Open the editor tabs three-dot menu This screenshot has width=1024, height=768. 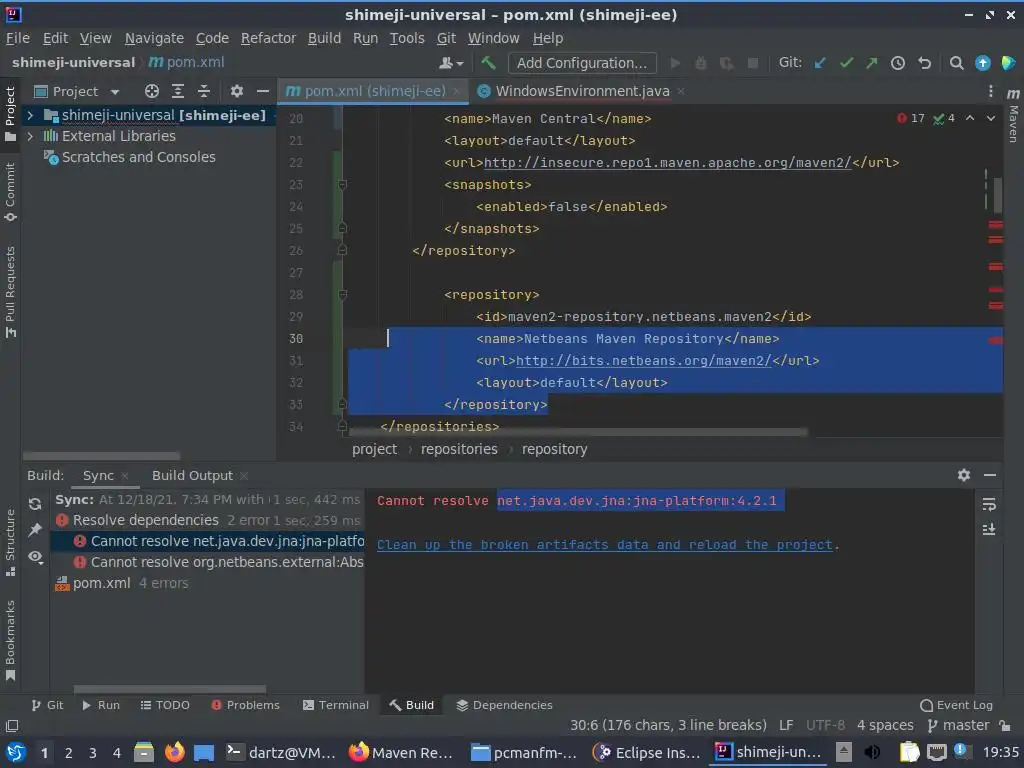coord(990,91)
